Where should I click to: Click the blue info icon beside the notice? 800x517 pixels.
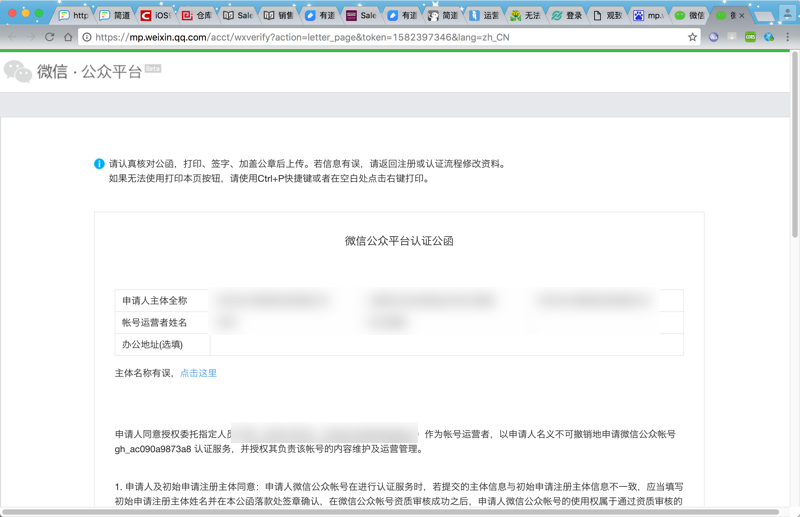(x=99, y=164)
